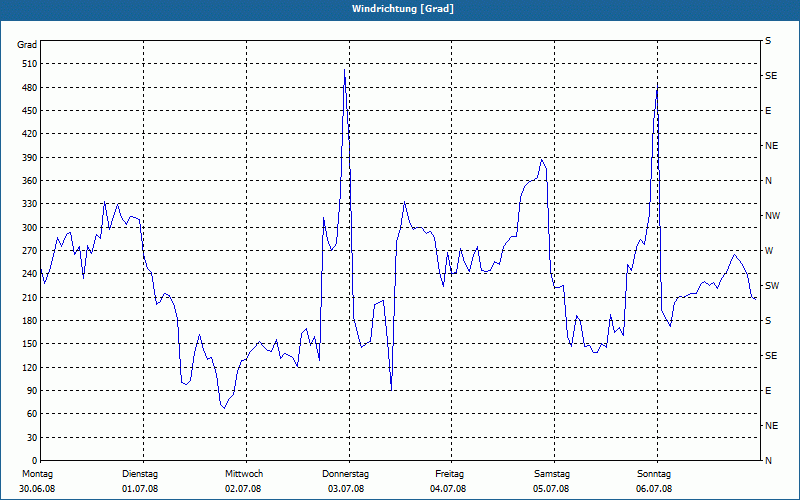Pick the 330 value on the degree axis
The width and height of the screenshot is (800, 500).
[30, 204]
